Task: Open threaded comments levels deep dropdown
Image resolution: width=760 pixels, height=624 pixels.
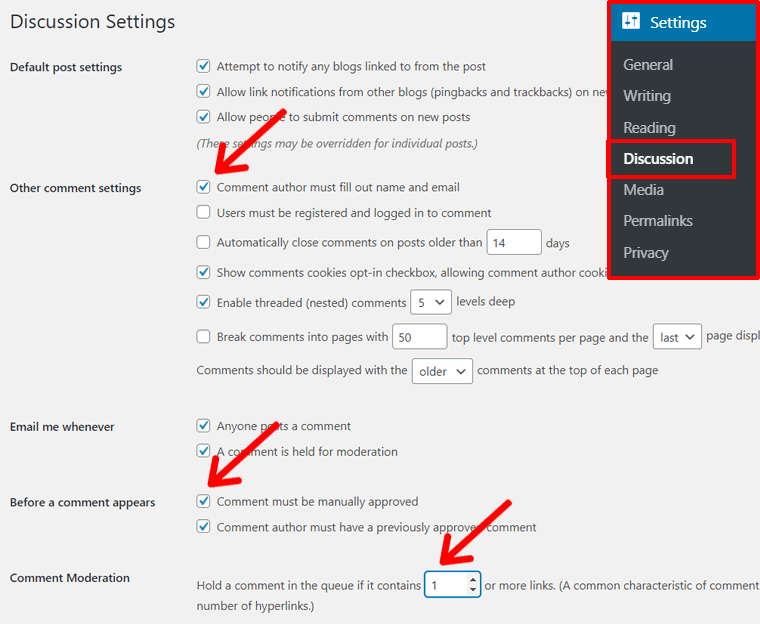Action: 430,302
